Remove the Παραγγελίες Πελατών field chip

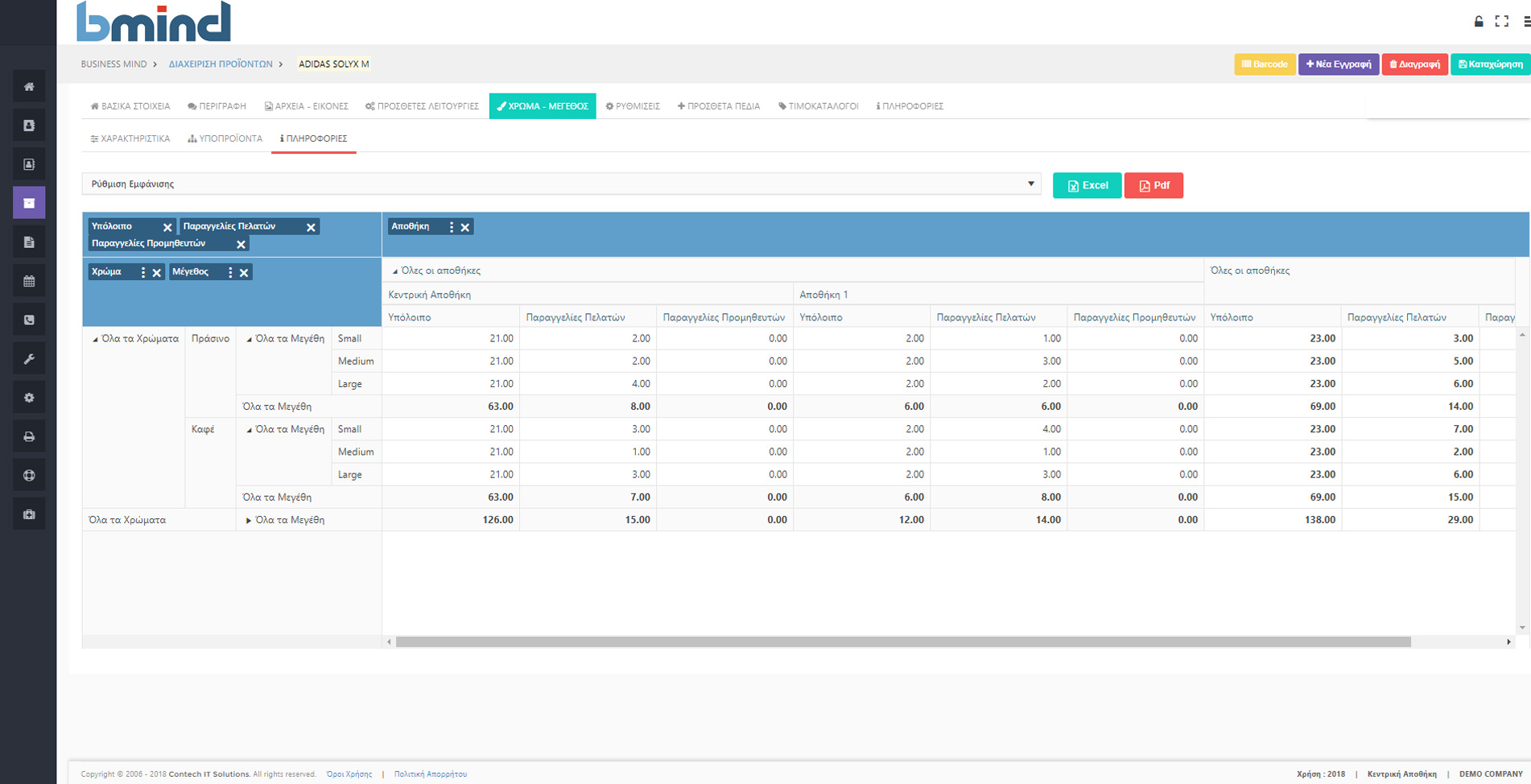tap(311, 228)
